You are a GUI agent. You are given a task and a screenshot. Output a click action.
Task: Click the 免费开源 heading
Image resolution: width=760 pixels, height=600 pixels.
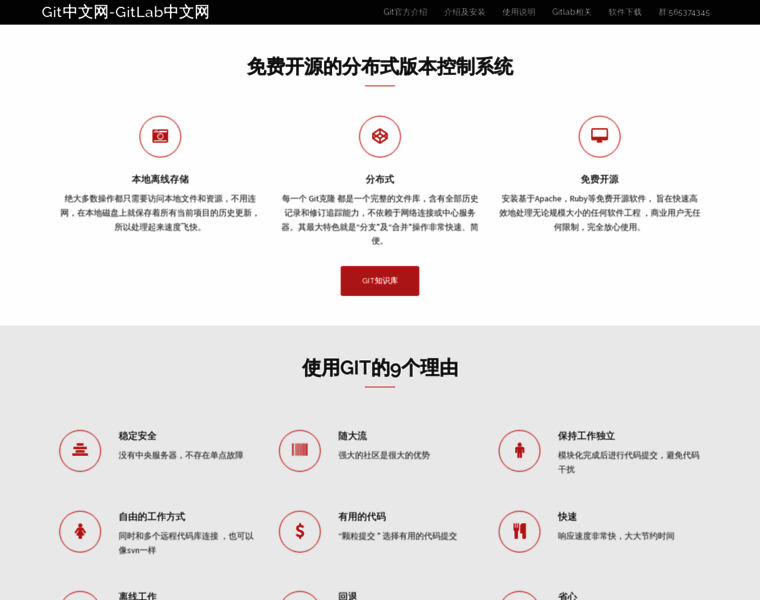click(x=599, y=179)
